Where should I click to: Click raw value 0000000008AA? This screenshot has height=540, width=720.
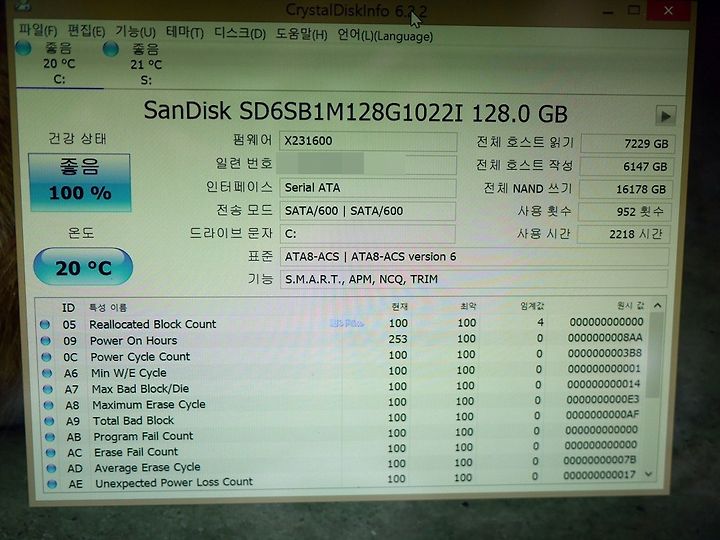click(x=605, y=338)
